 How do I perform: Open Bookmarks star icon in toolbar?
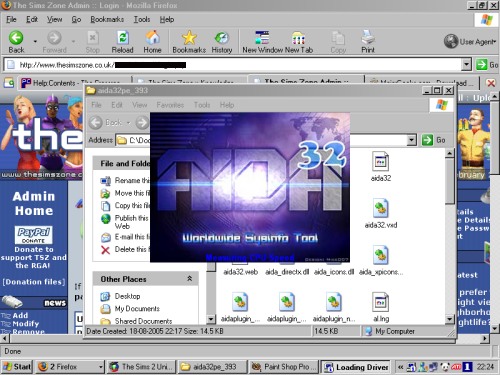[x=189, y=38]
